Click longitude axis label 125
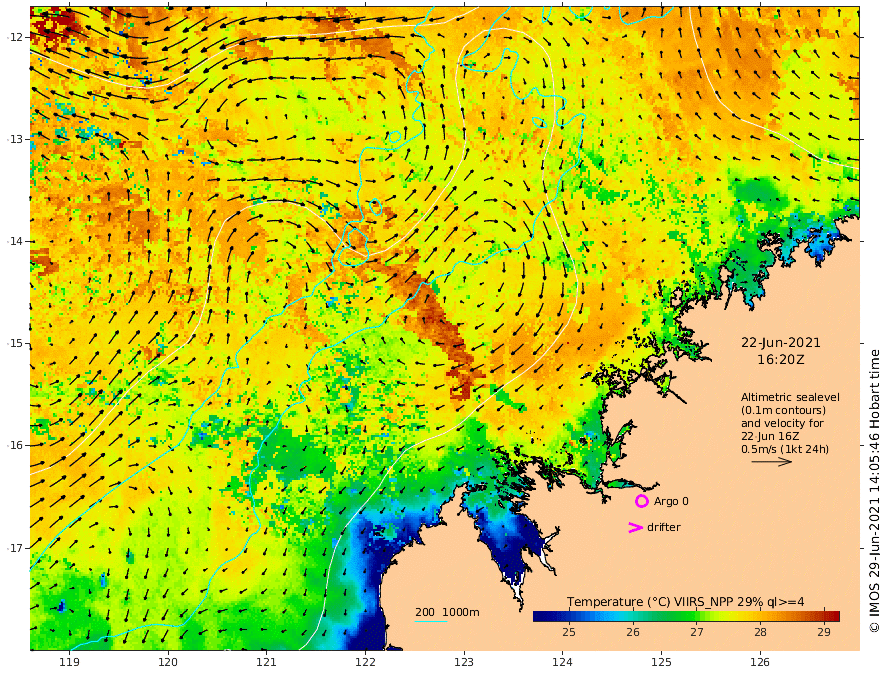Viewport: 880px width, 680px height. point(662,663)
